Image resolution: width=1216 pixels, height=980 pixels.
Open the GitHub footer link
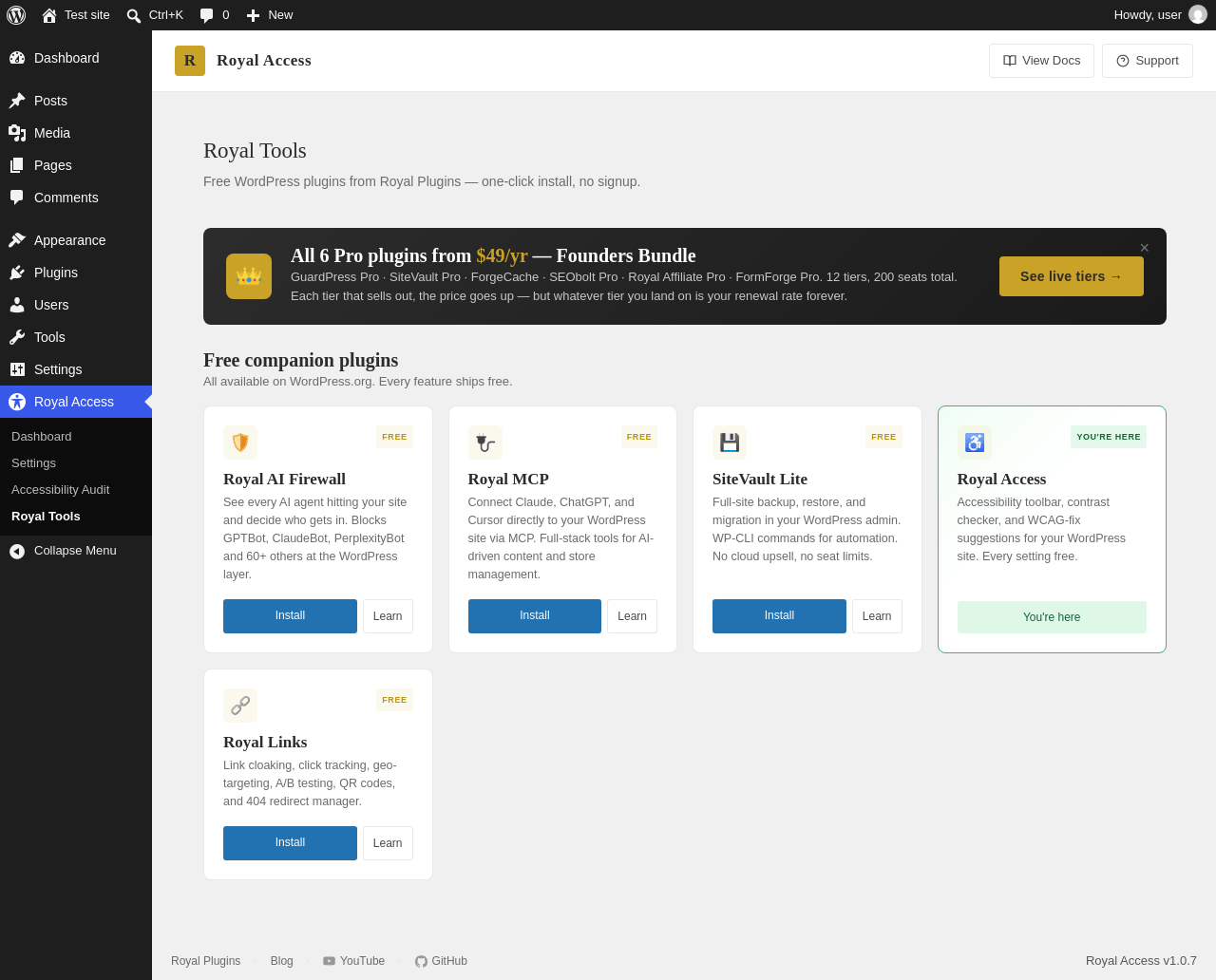click(x=441, y=961)
